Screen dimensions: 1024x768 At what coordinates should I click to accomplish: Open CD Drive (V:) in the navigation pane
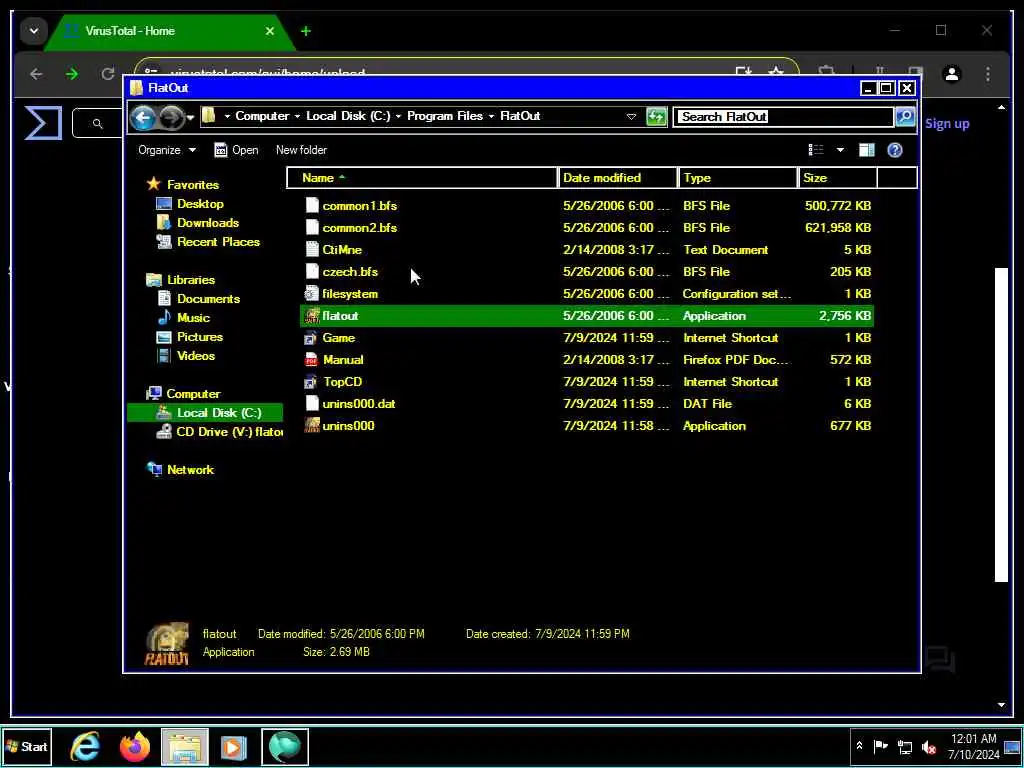[229, 432]
